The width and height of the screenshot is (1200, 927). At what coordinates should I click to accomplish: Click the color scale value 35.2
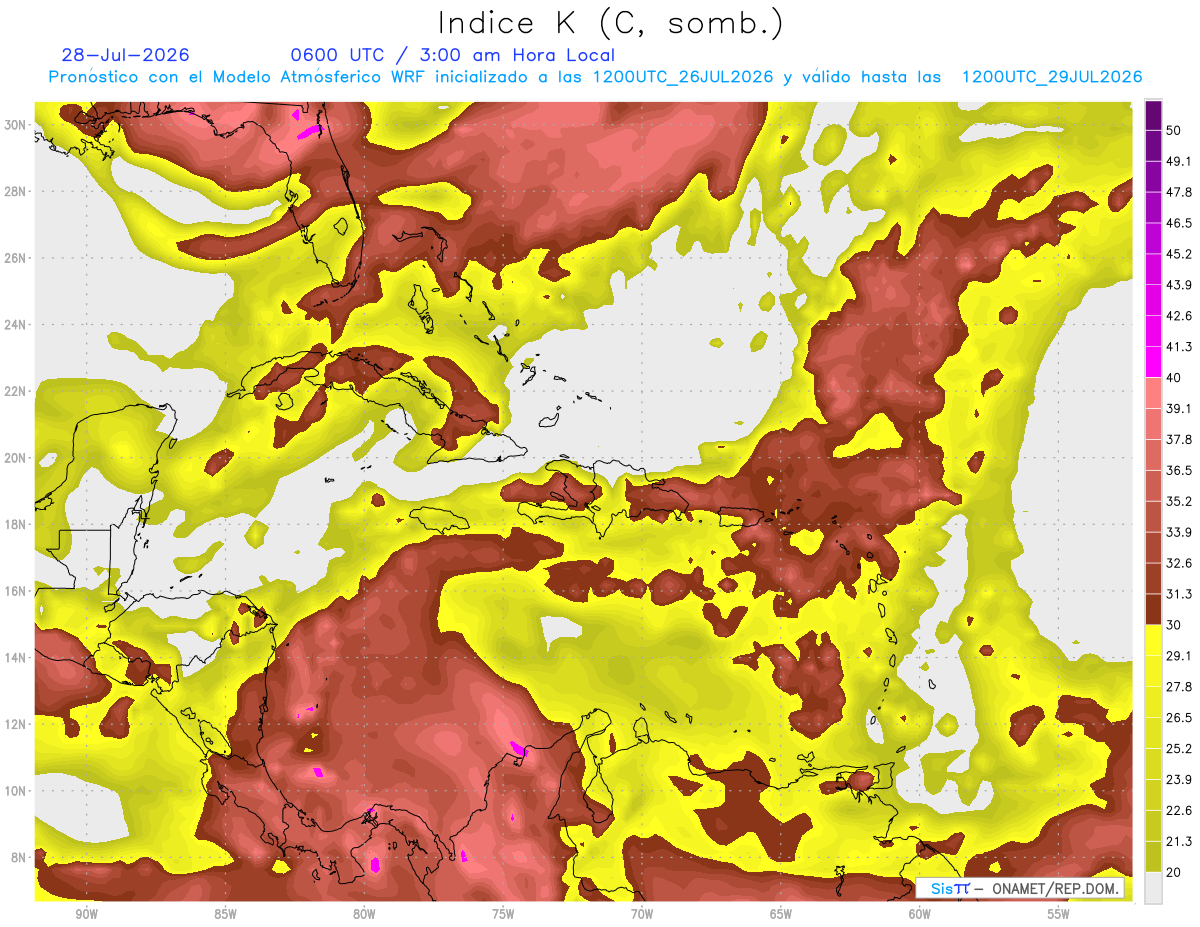point(1178,501)
